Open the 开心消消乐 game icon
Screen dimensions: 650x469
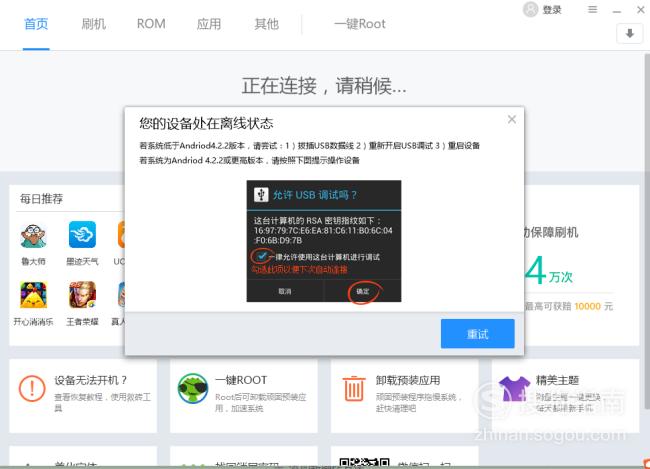click(x=34, y=295)
